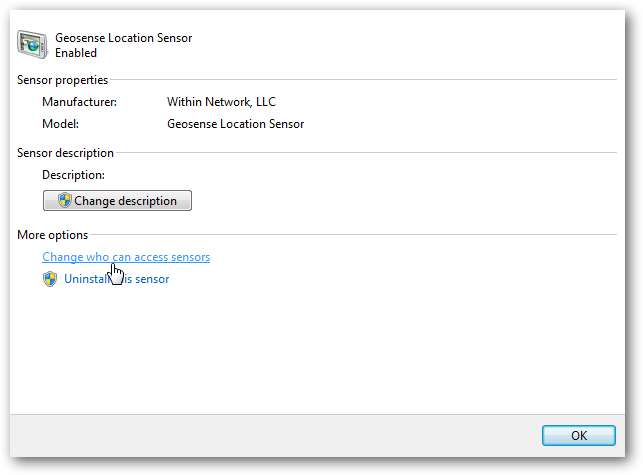Click the More options section heading
The height and width of the screenshot is (475, 643).
click(x=53, y=235)
